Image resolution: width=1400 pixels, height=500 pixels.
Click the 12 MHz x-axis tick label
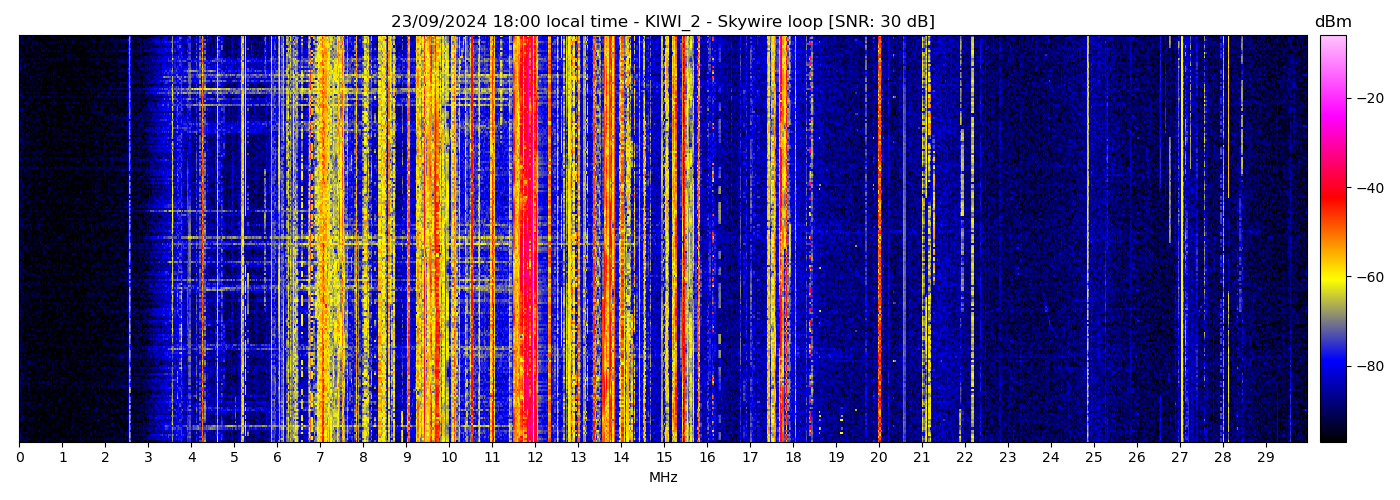[x=535, y=458]
